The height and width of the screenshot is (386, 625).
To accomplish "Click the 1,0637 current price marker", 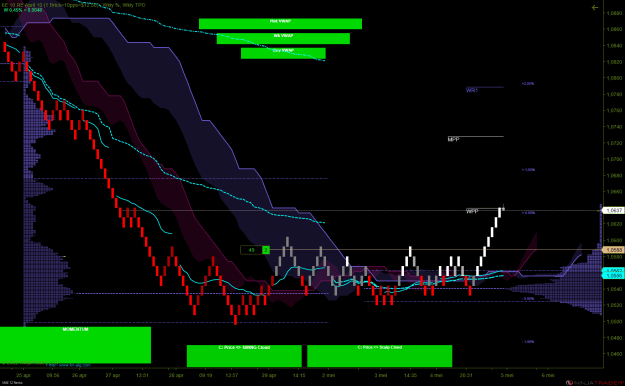I will point(614,210).
